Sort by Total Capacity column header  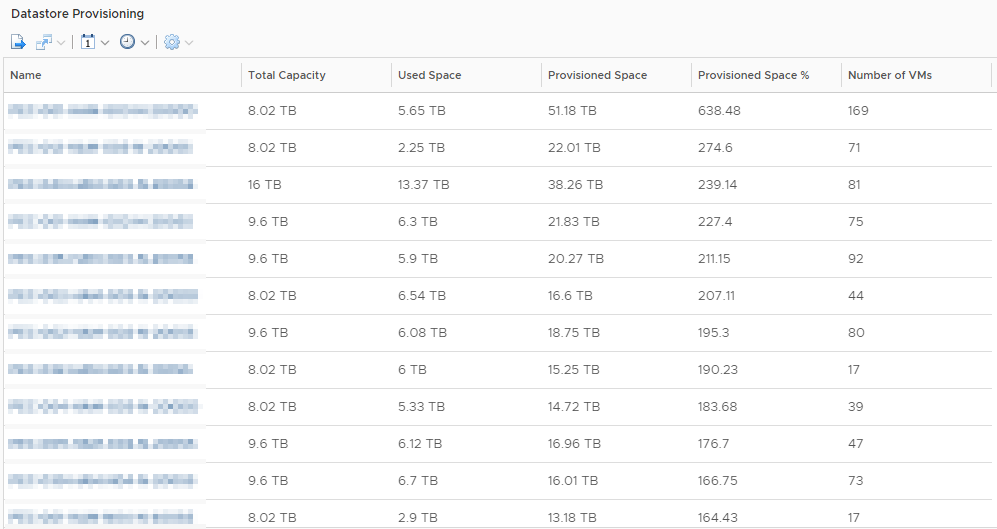(x=287, y=75)
